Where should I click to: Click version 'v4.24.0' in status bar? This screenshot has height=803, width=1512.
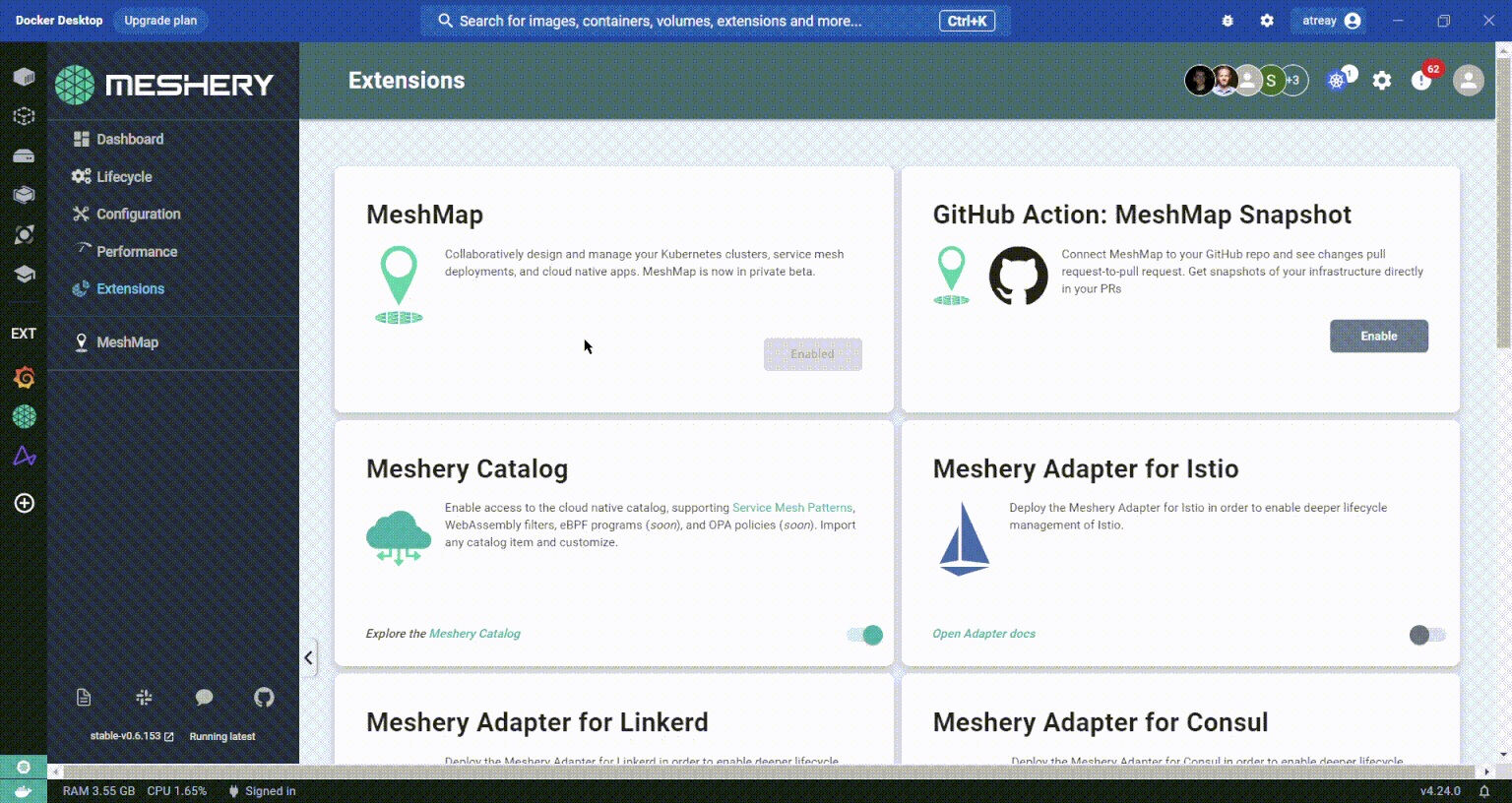[1440, 791]
